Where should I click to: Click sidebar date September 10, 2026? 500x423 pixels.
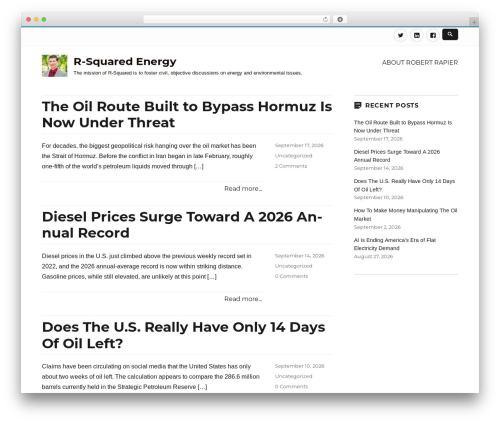pos(378,197)
